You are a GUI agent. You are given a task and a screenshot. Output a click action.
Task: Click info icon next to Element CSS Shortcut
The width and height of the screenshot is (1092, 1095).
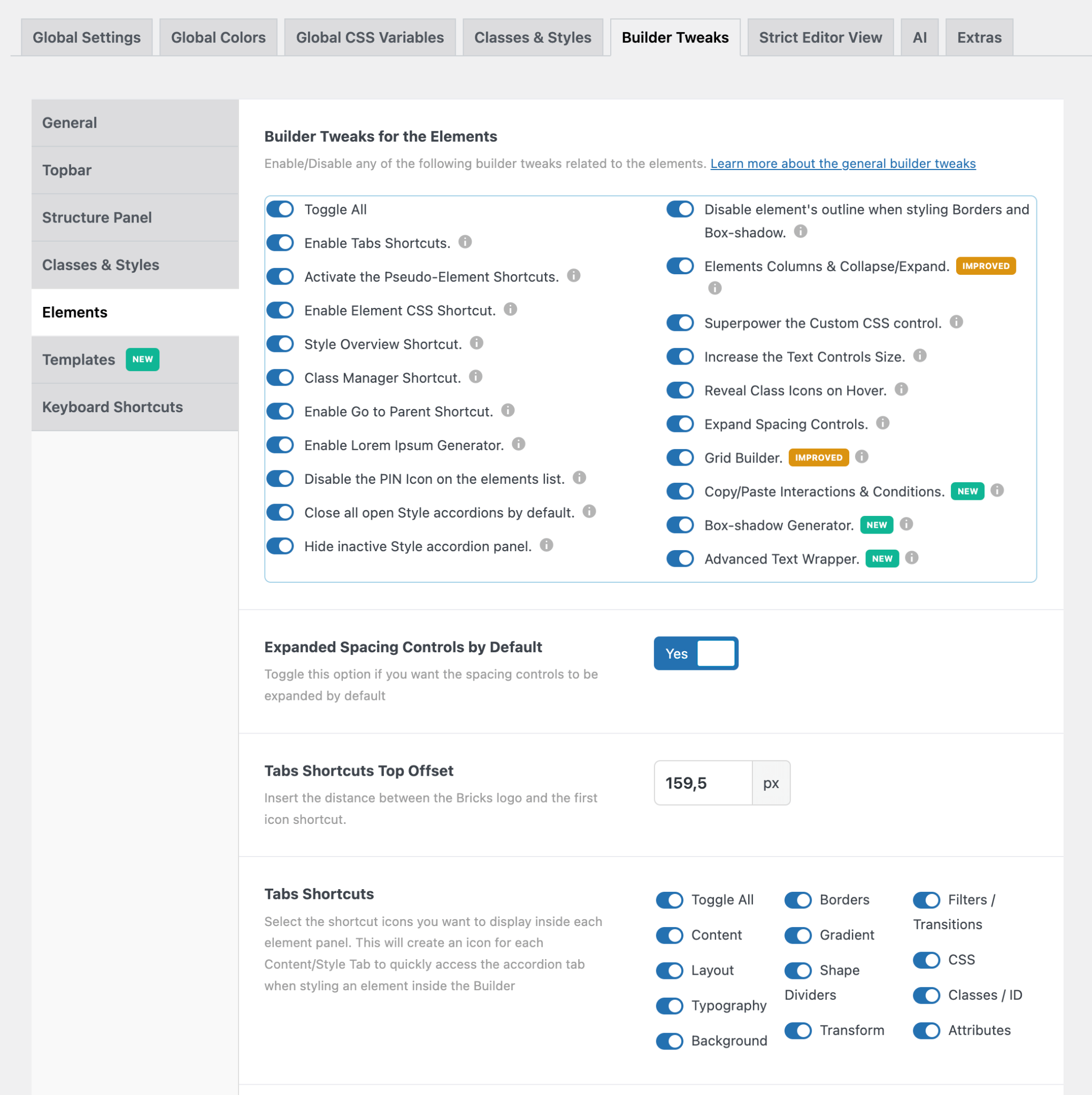tap(510, 310)
